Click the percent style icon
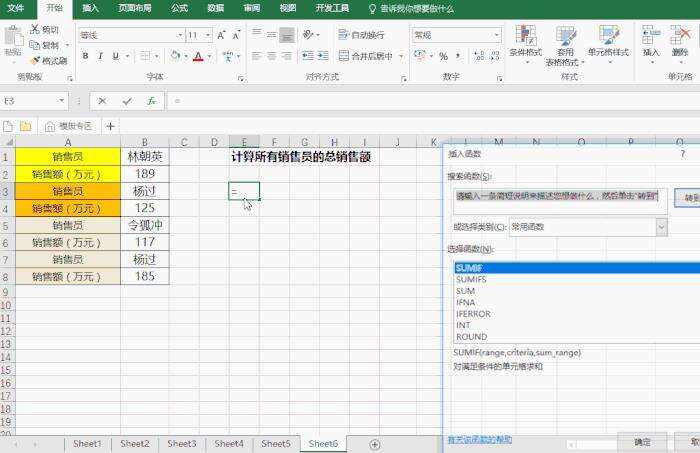This screenshot has height=453, width=700. 443,56
